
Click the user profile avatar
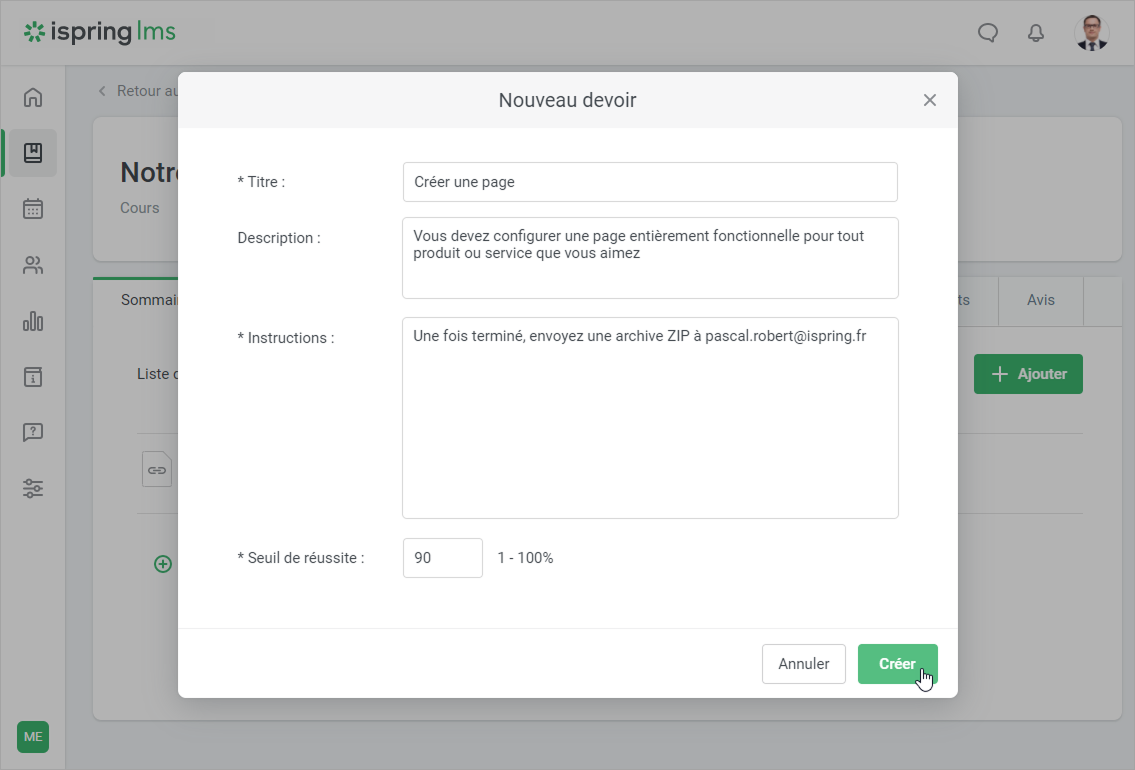1091,33
